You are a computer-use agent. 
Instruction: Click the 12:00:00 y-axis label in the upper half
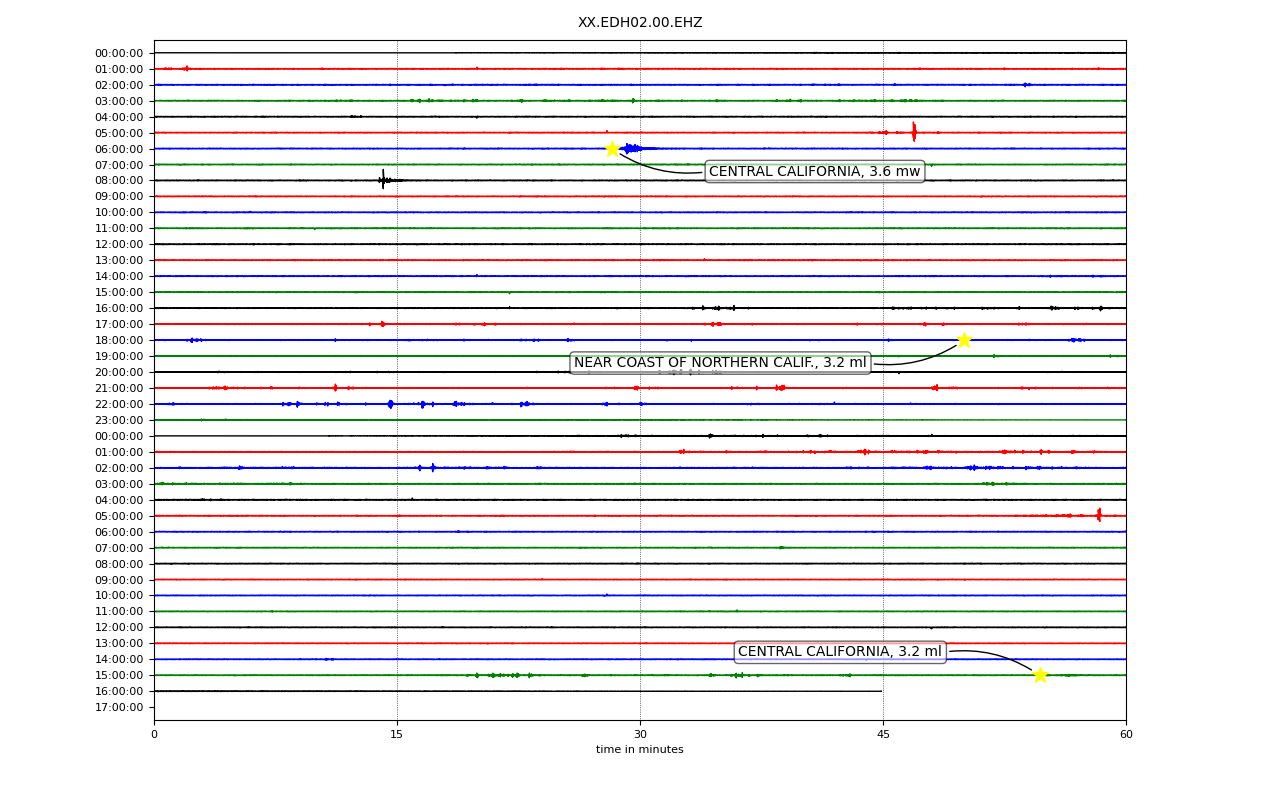pyautogui.click(x=119, y=244)
